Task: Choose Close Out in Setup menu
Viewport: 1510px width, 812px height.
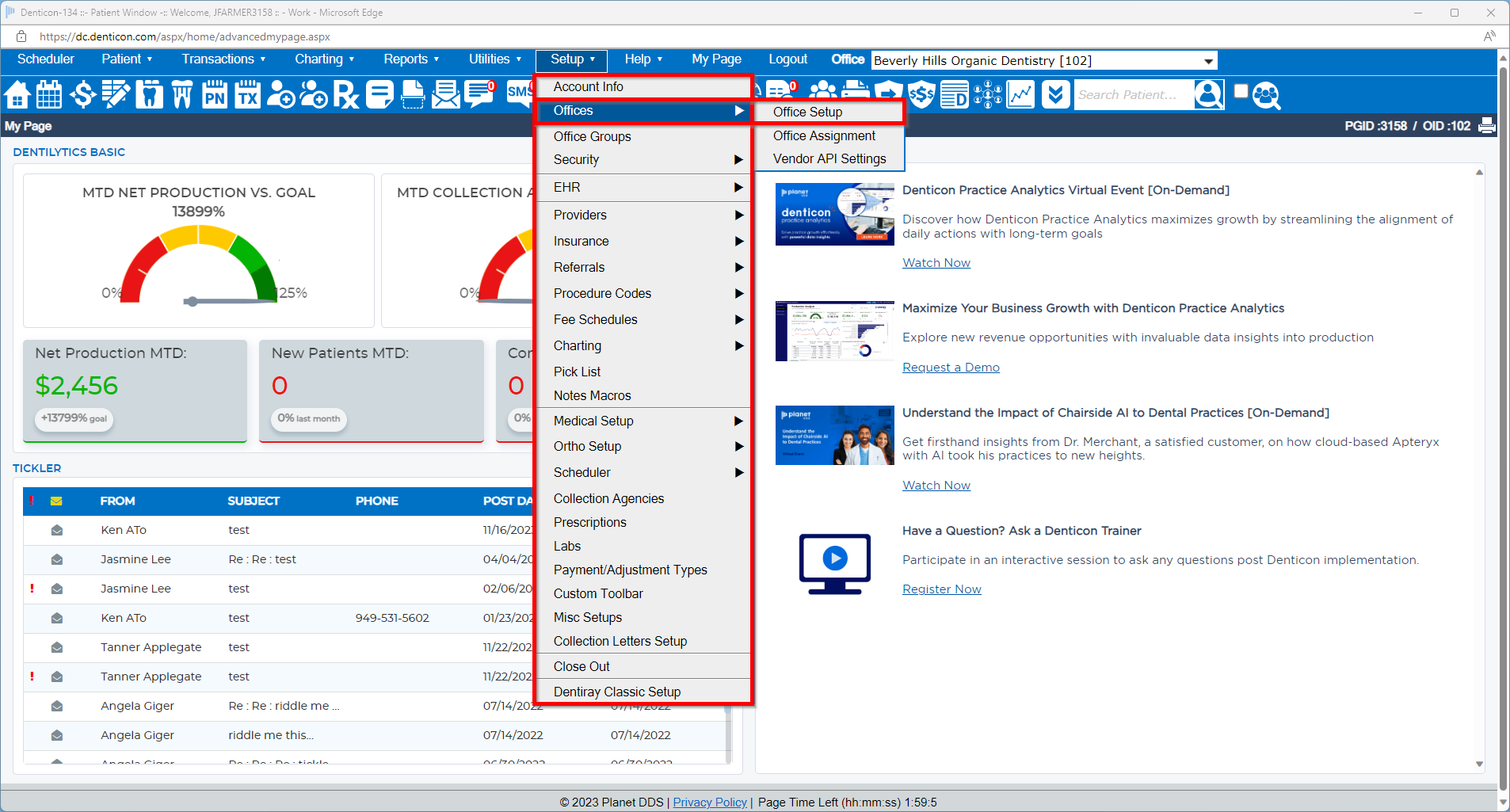Action: click(643, 667)
